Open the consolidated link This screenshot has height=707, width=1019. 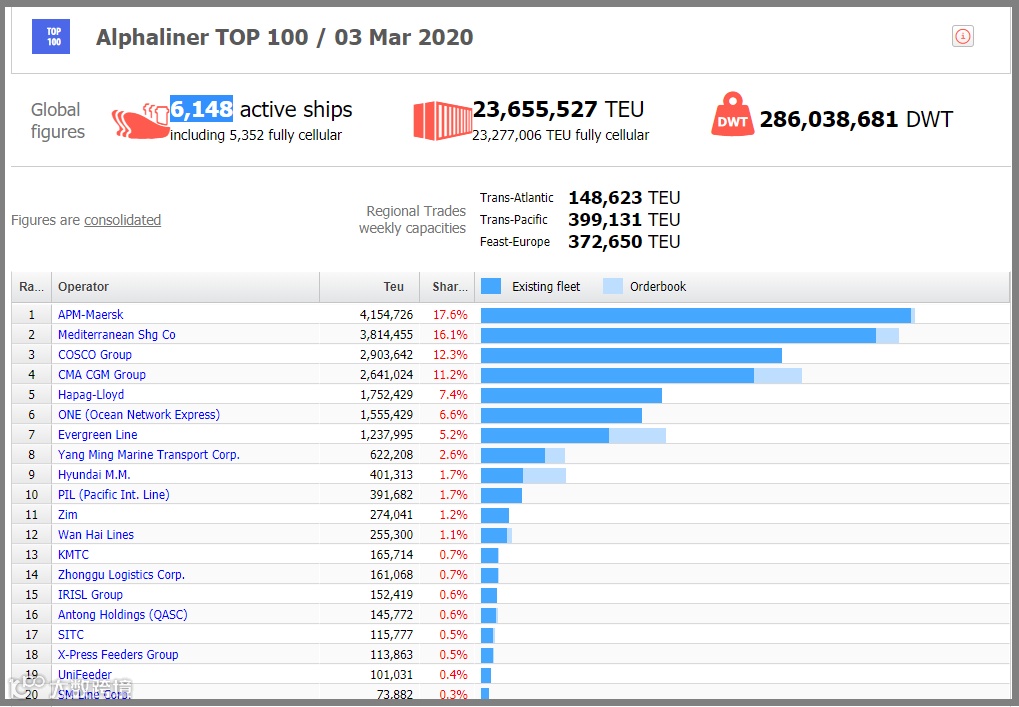122,220
